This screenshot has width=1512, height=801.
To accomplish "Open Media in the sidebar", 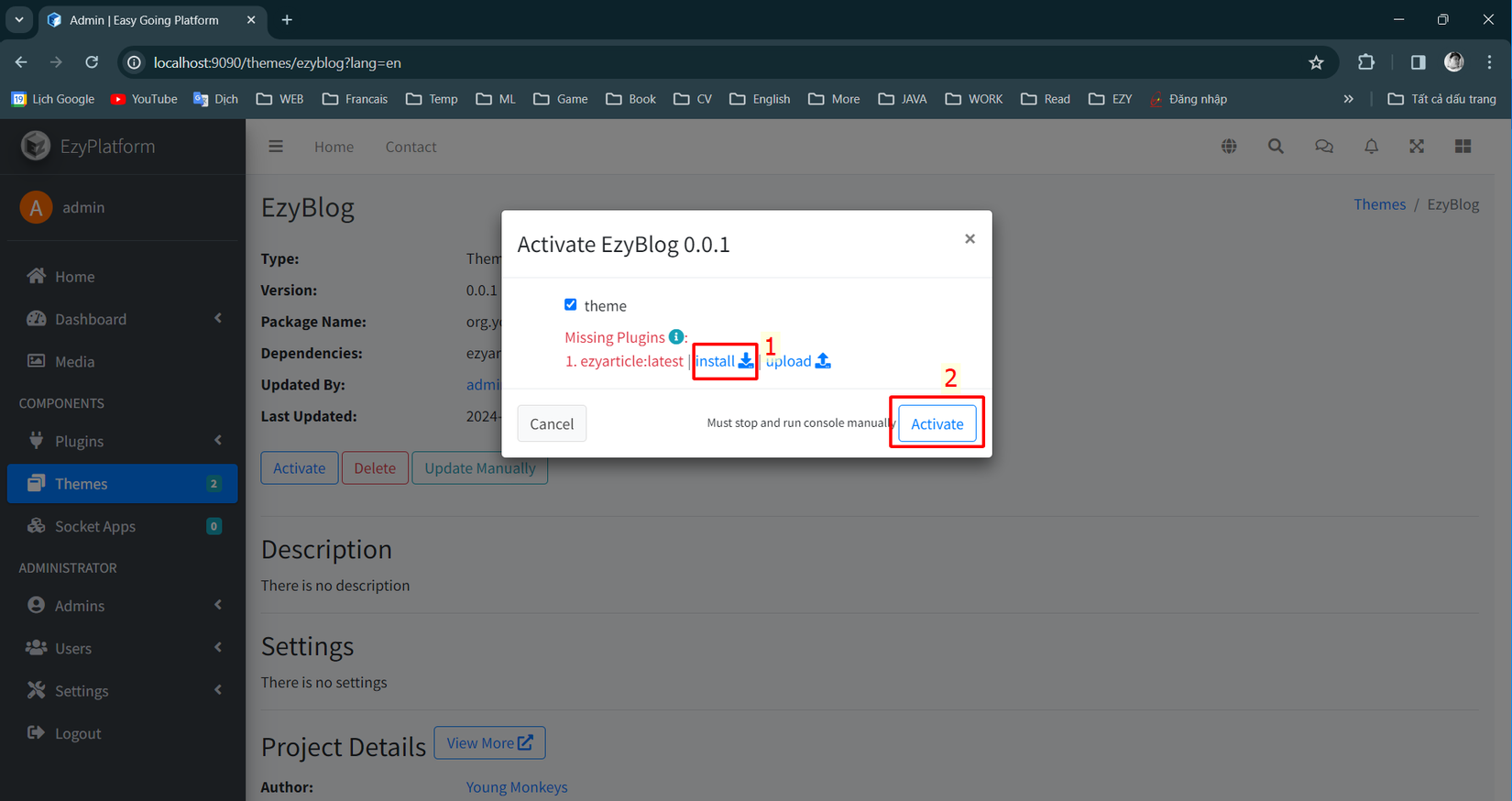I will (122, 362).
